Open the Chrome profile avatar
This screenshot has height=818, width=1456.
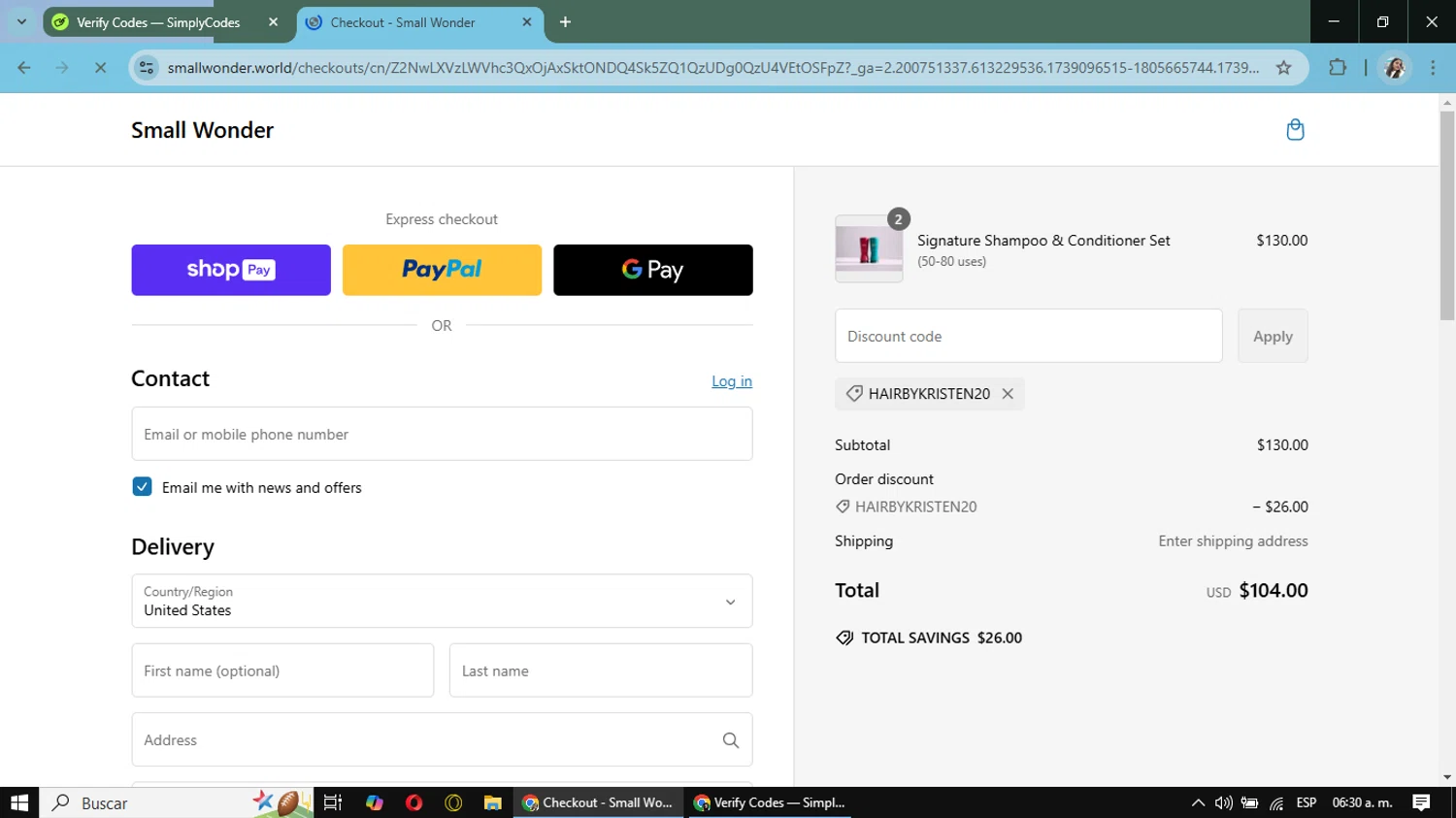tap(1395, 68)
